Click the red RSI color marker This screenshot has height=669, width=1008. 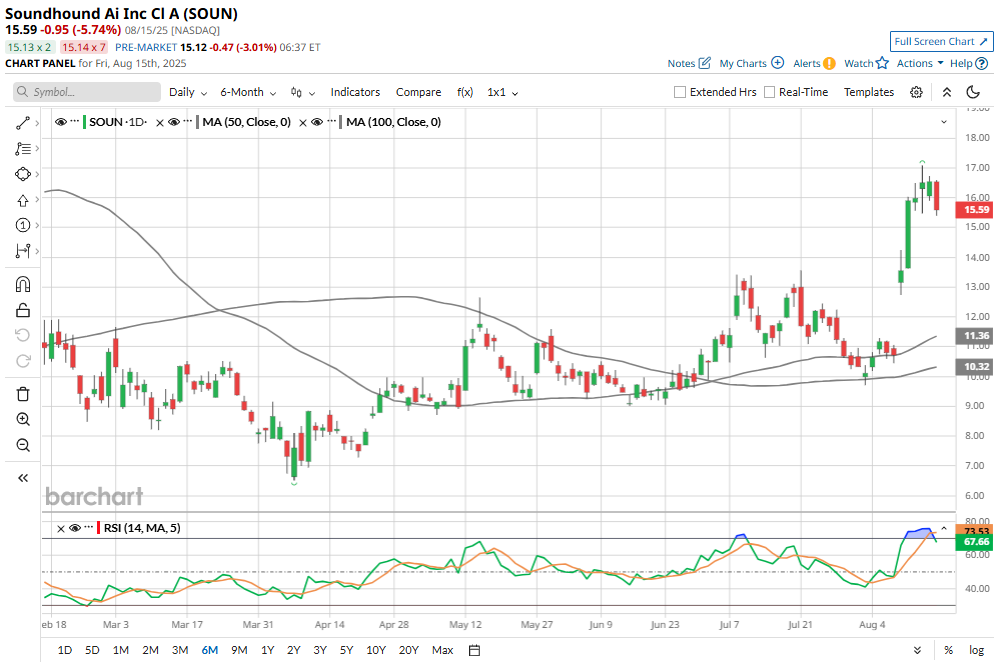click(x=99, y=528)
